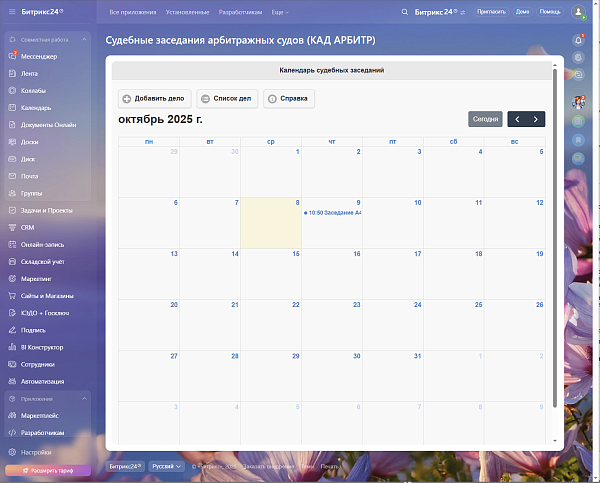Open the Диск section in sidebar
Image resolution: width=600 pixels, height=483 pixels.
pyautogui.click(x=28, y=159)
